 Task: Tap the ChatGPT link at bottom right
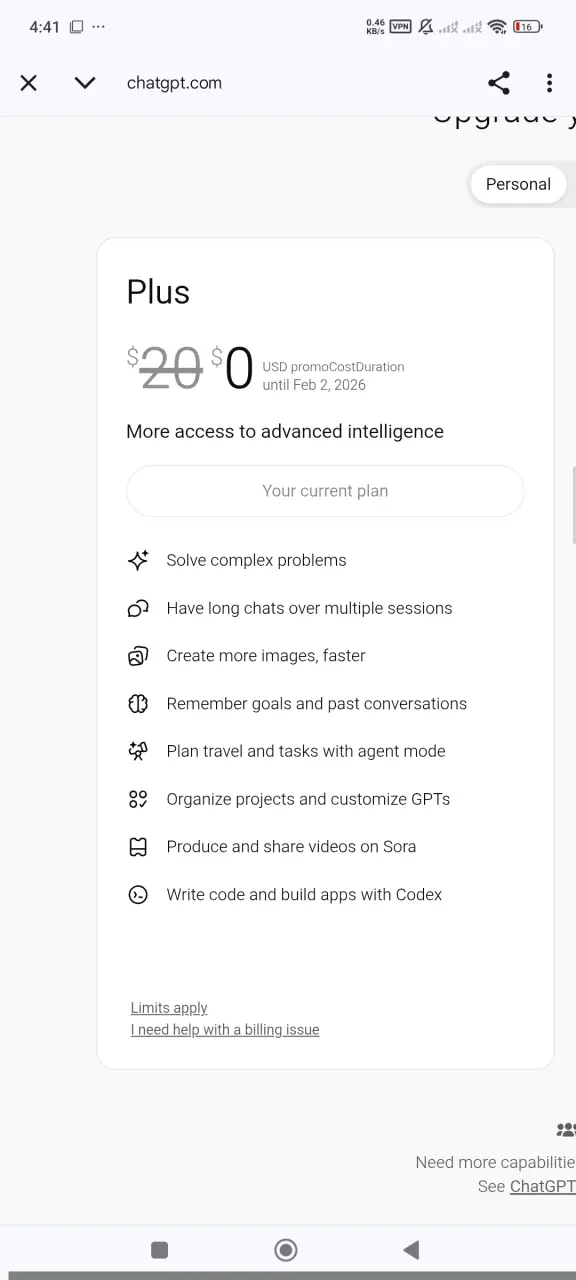tap(543, 1186)
